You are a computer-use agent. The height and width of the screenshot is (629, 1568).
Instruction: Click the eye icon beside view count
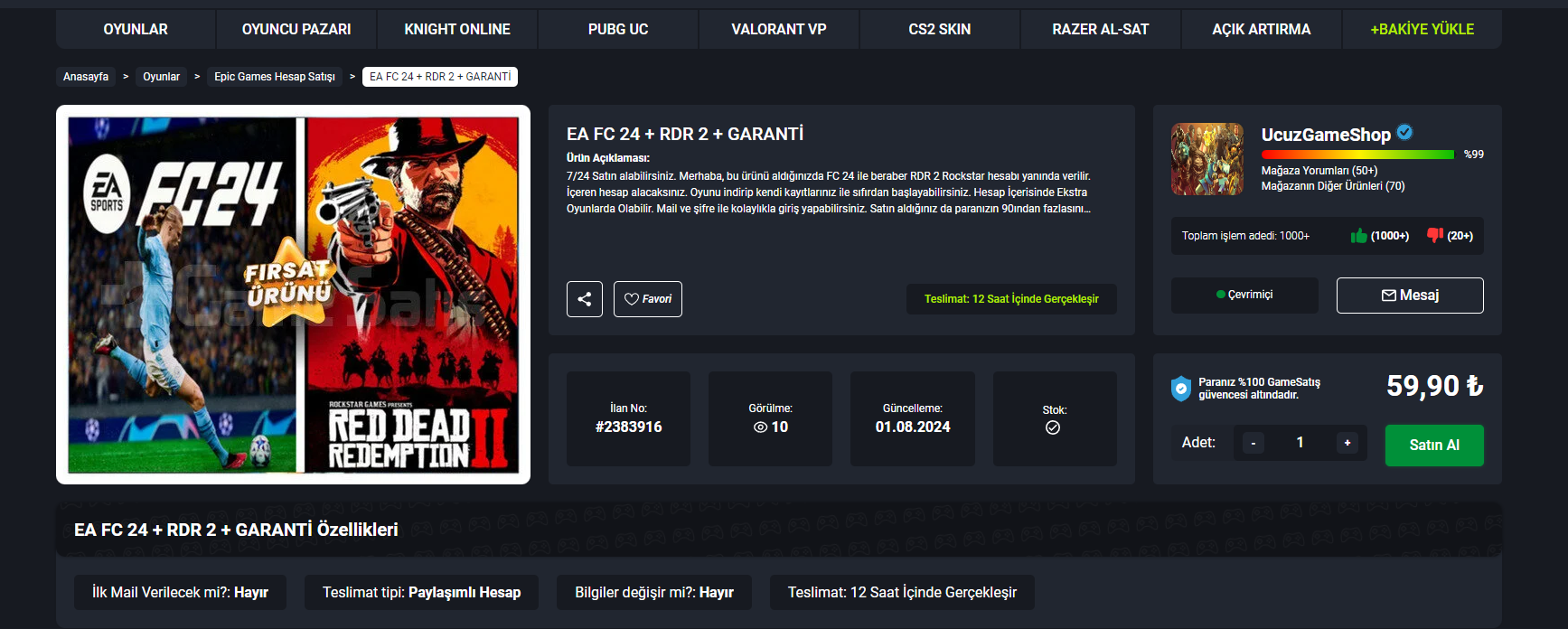(x=761, y=427)
